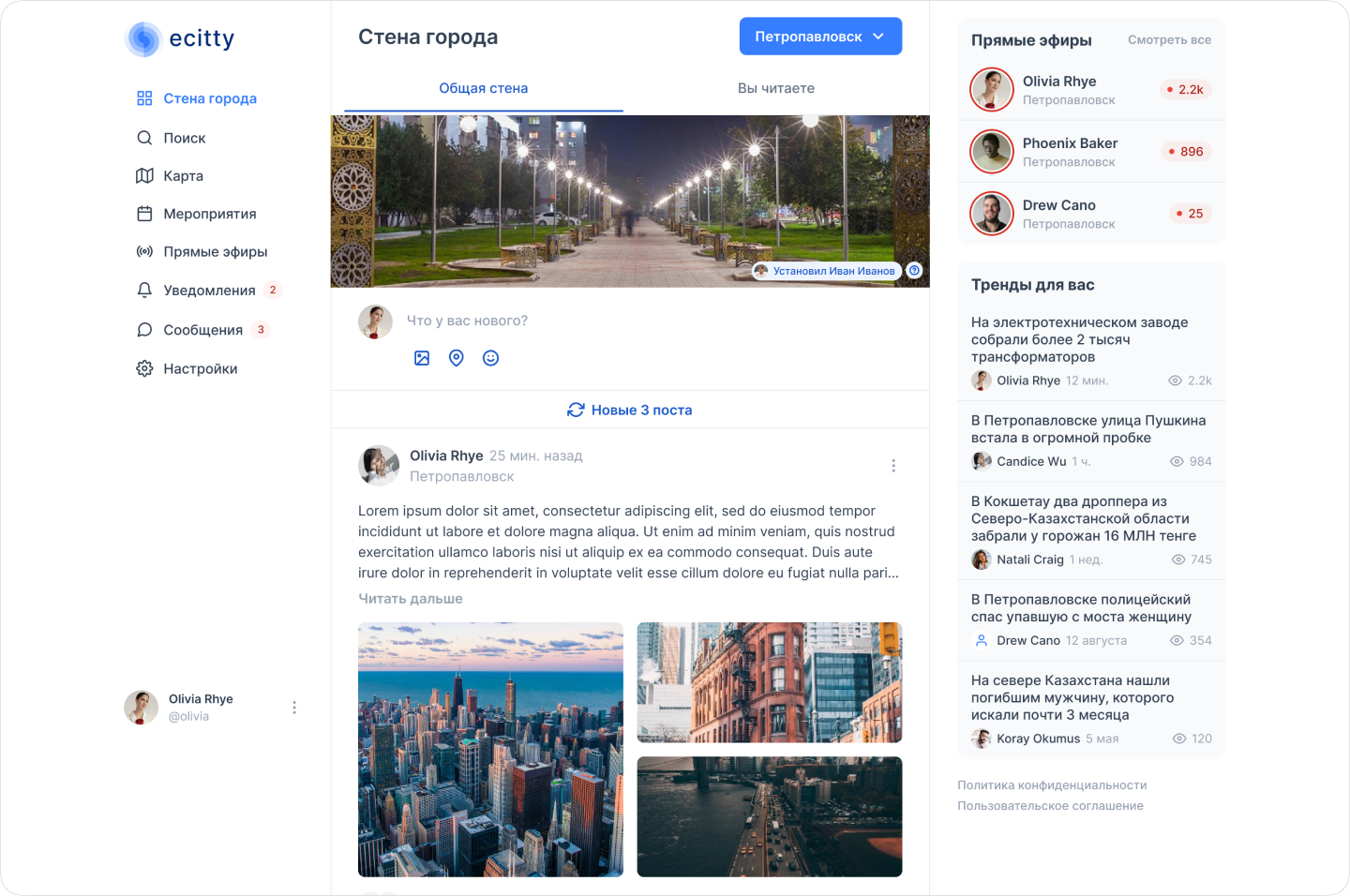Go to Поиск search page
Viewport: 1350px width, 896px height.
tap(184, 138)
